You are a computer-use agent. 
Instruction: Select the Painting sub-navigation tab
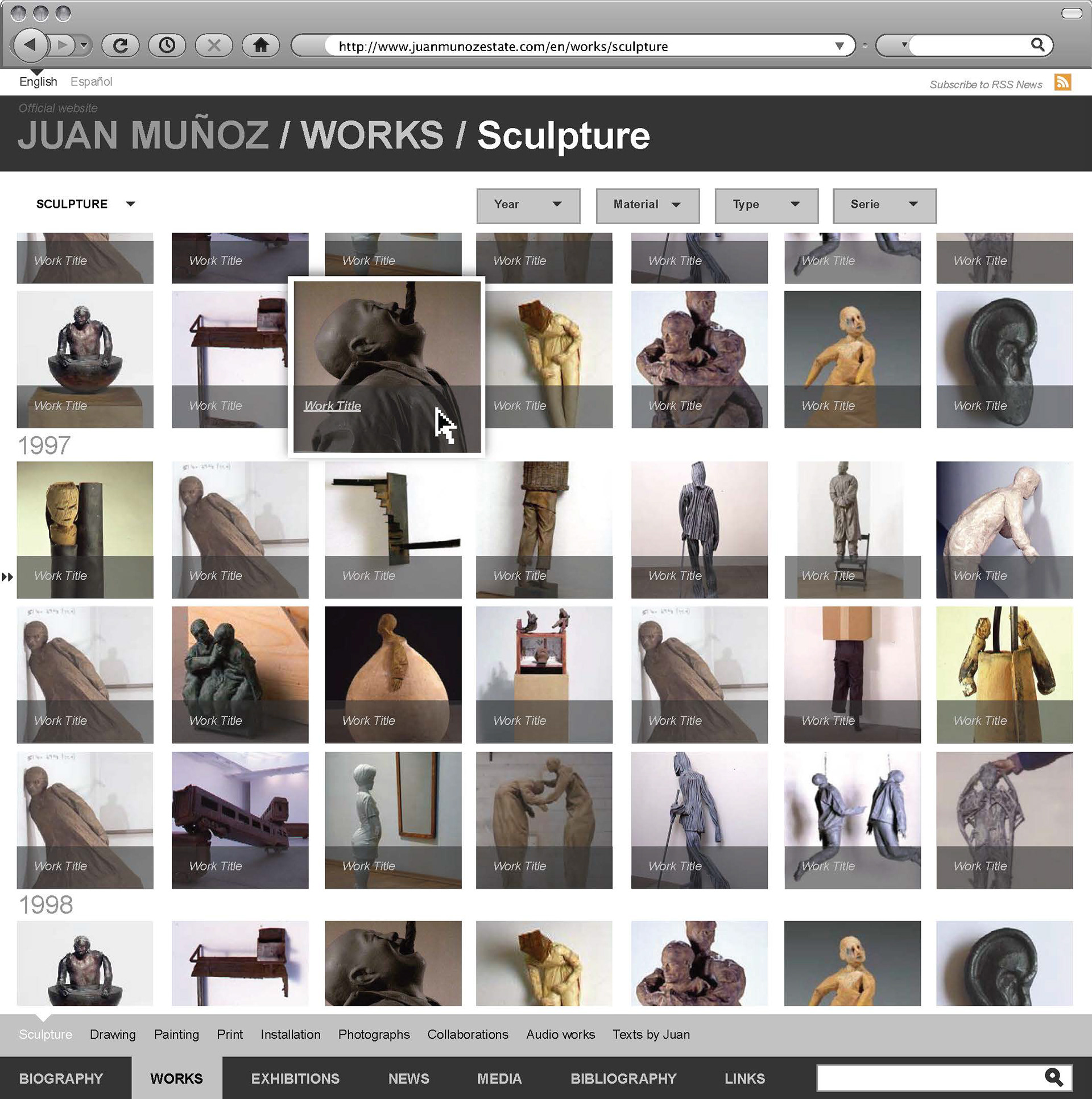pos(176,1034)
